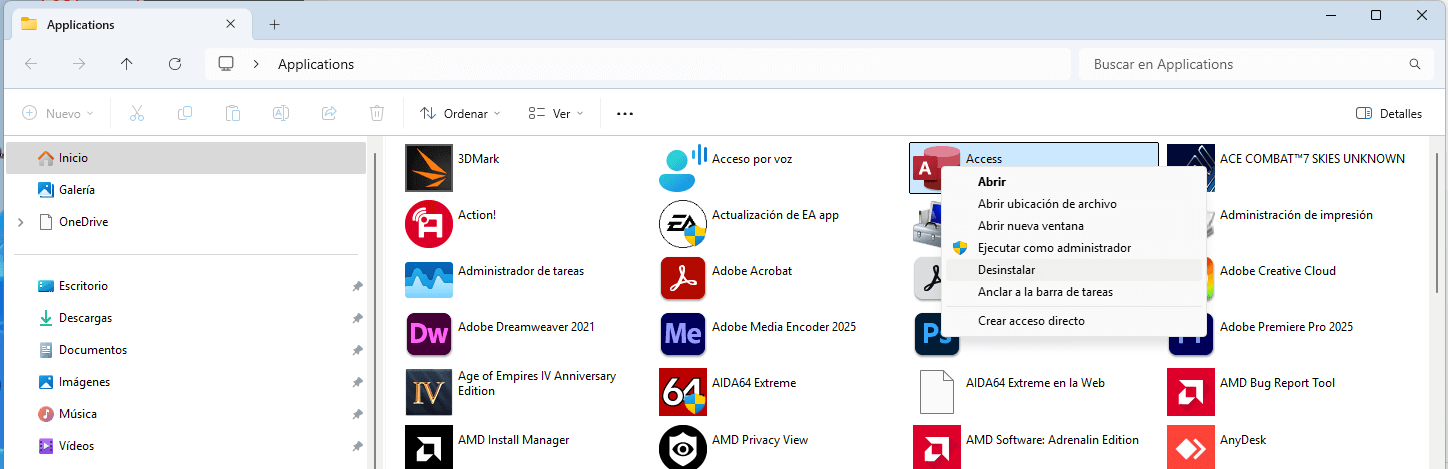Select the Age of Empires IV icon
Image resolution: width=1448 pixels, height=469 pixels.
point(429,392)
